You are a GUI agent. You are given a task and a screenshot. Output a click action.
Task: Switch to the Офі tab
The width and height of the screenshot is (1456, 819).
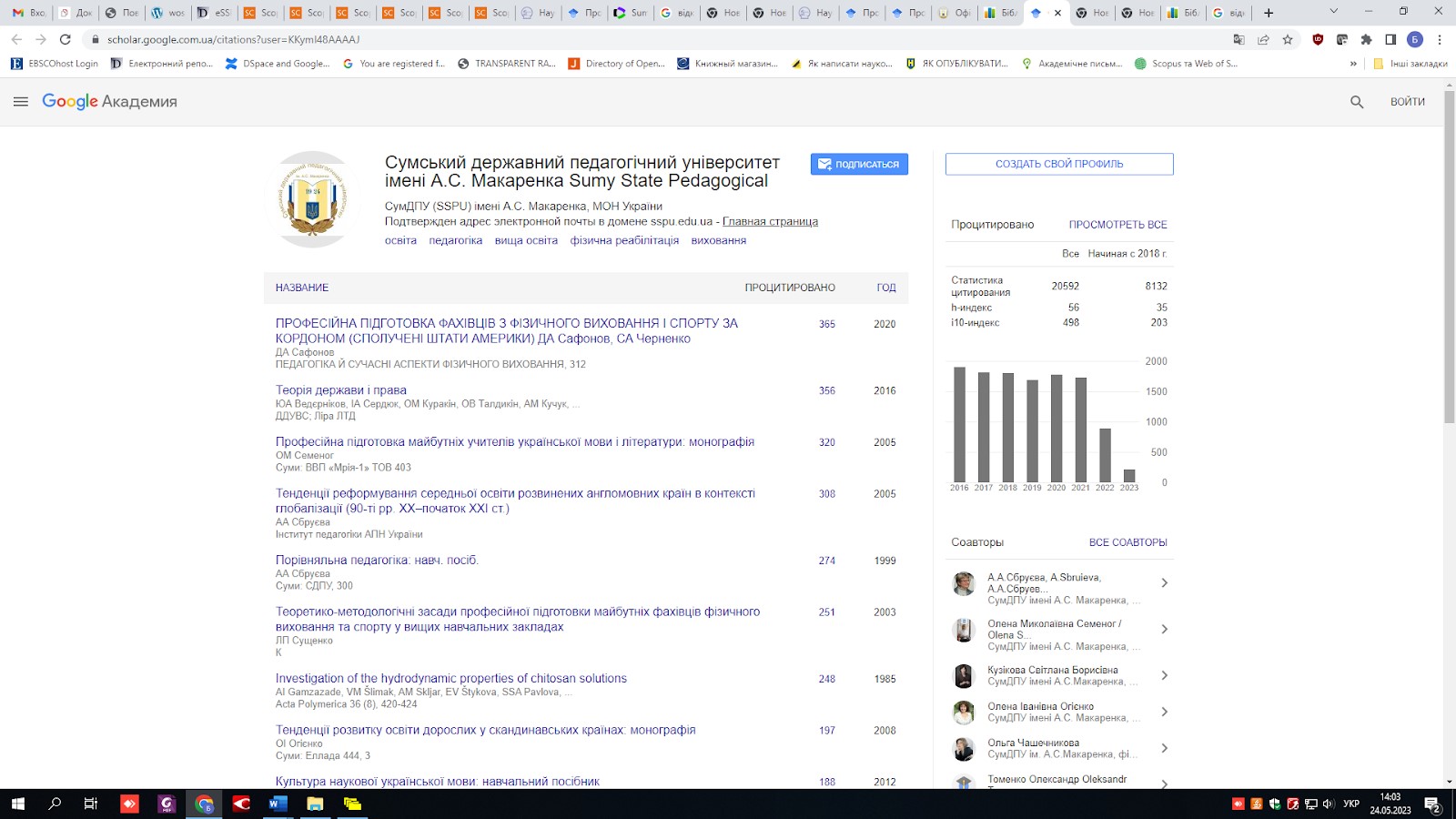[x=955, y=13]
